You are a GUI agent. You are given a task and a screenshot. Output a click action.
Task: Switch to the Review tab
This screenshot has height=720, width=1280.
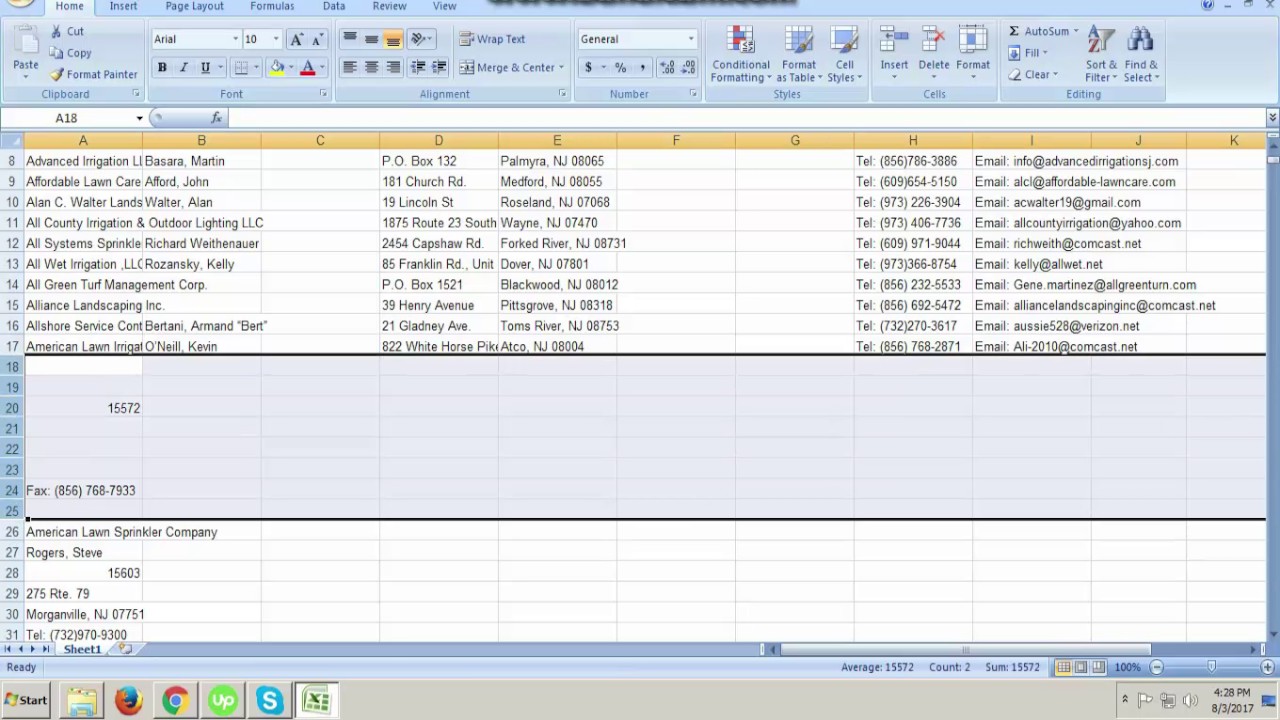[x=389, y=6]
